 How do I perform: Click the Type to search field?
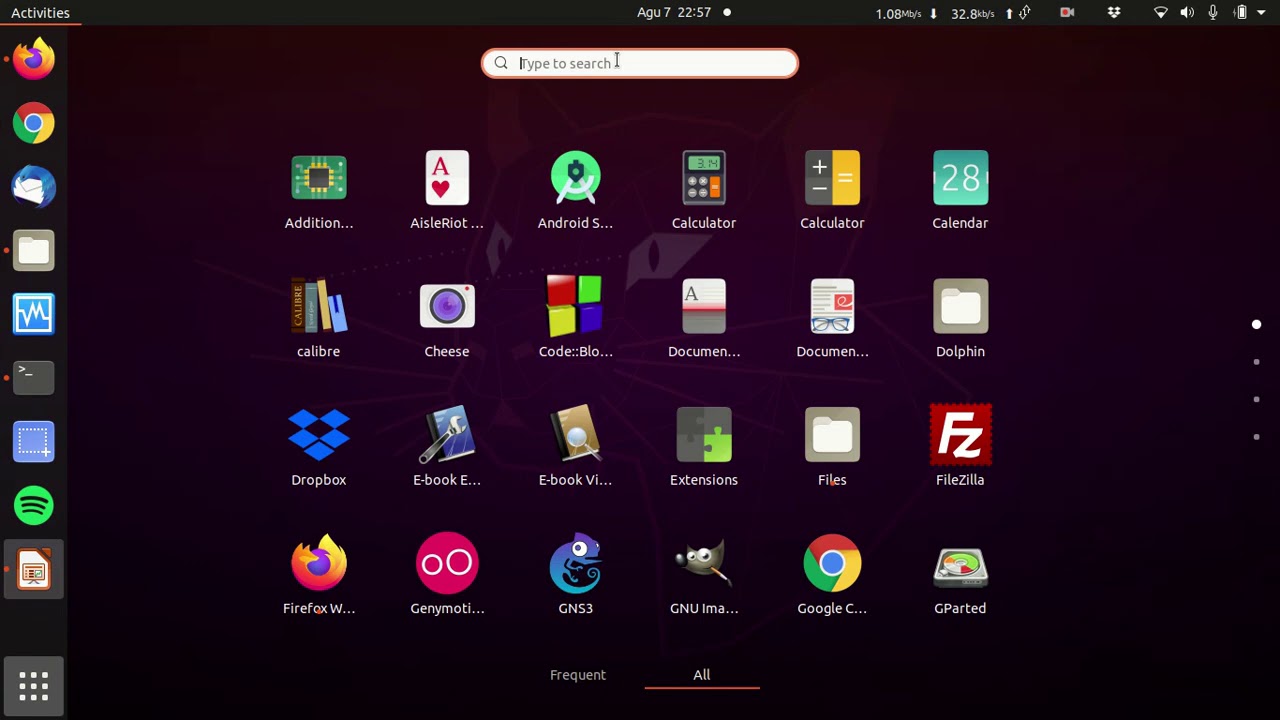640,63
